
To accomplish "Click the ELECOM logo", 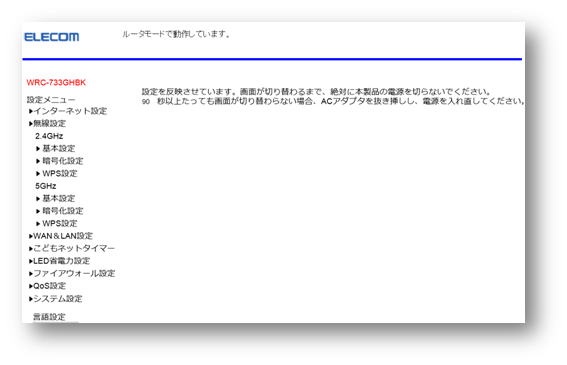I will [51, 37].
